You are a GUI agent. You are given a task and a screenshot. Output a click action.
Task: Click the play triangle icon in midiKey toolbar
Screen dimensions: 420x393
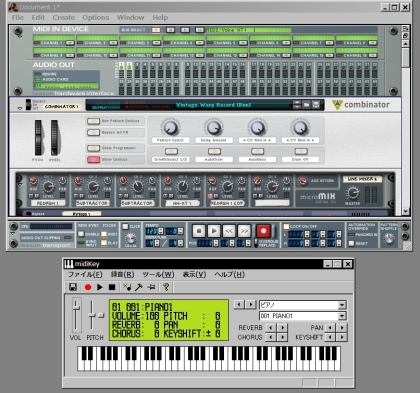click(x=100, y=287)
